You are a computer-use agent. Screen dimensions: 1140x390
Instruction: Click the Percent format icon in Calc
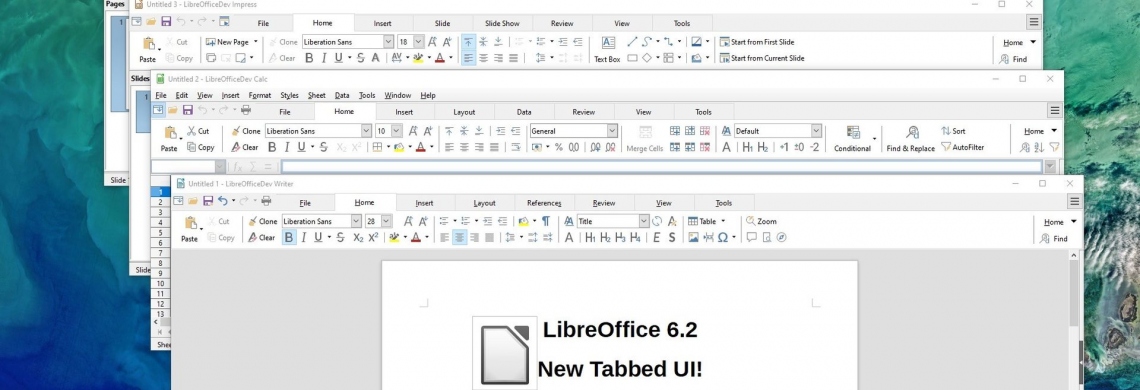click(558, 147)
